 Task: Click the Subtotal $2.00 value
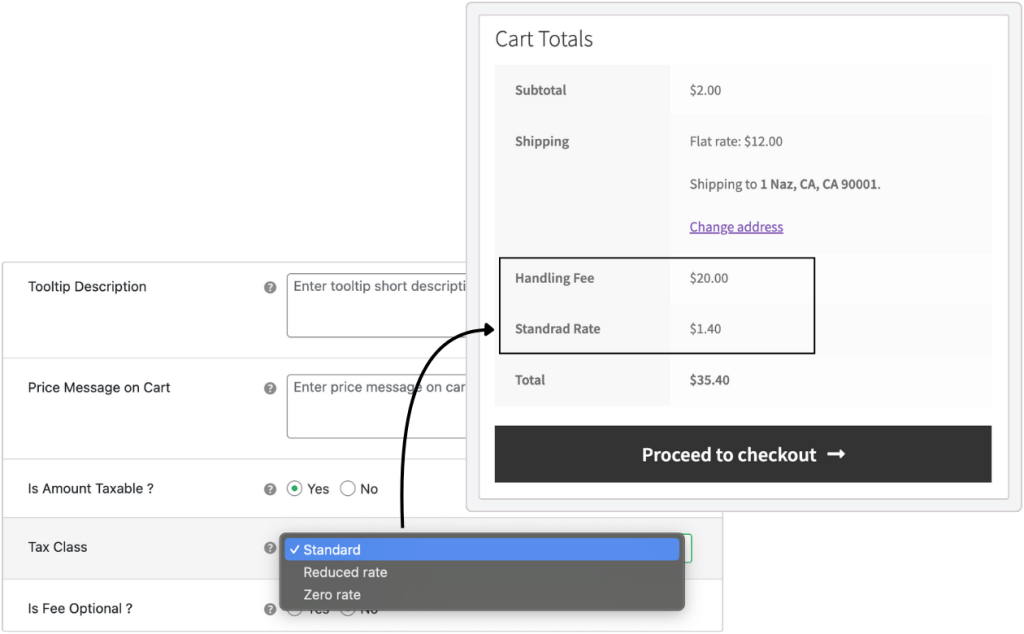pos(705,90)
